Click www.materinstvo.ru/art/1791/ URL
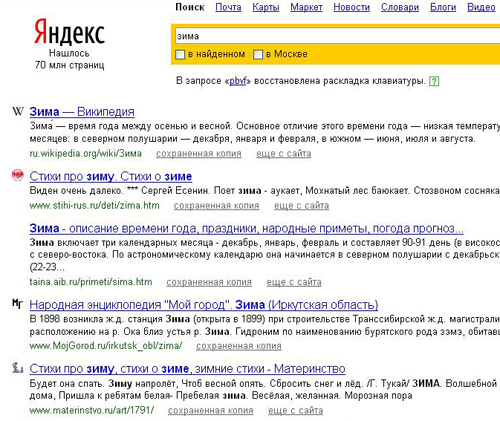This screenshot has width=500, height=421. [x=92, y=410]
